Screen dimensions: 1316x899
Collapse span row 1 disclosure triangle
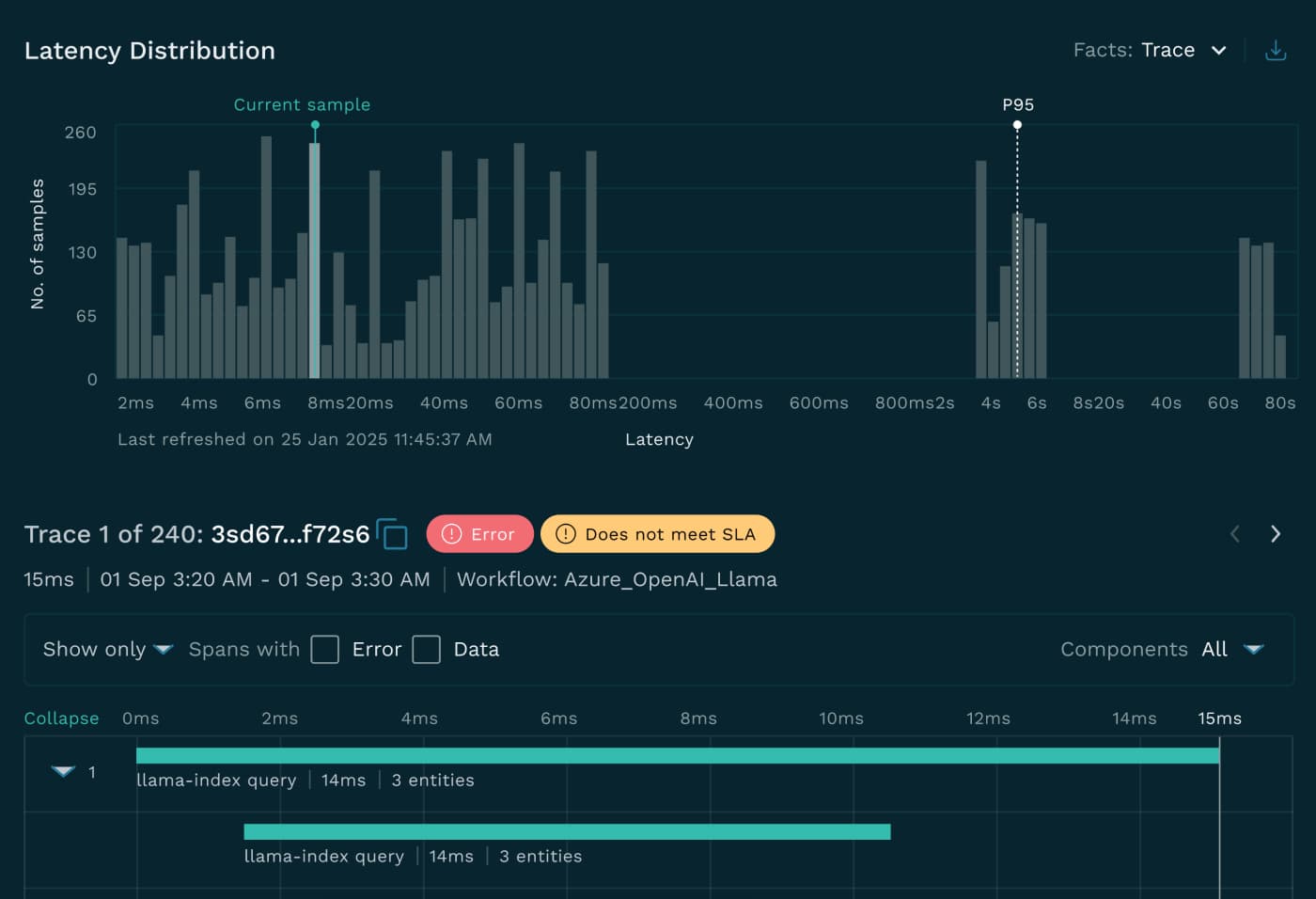(62, 771)
